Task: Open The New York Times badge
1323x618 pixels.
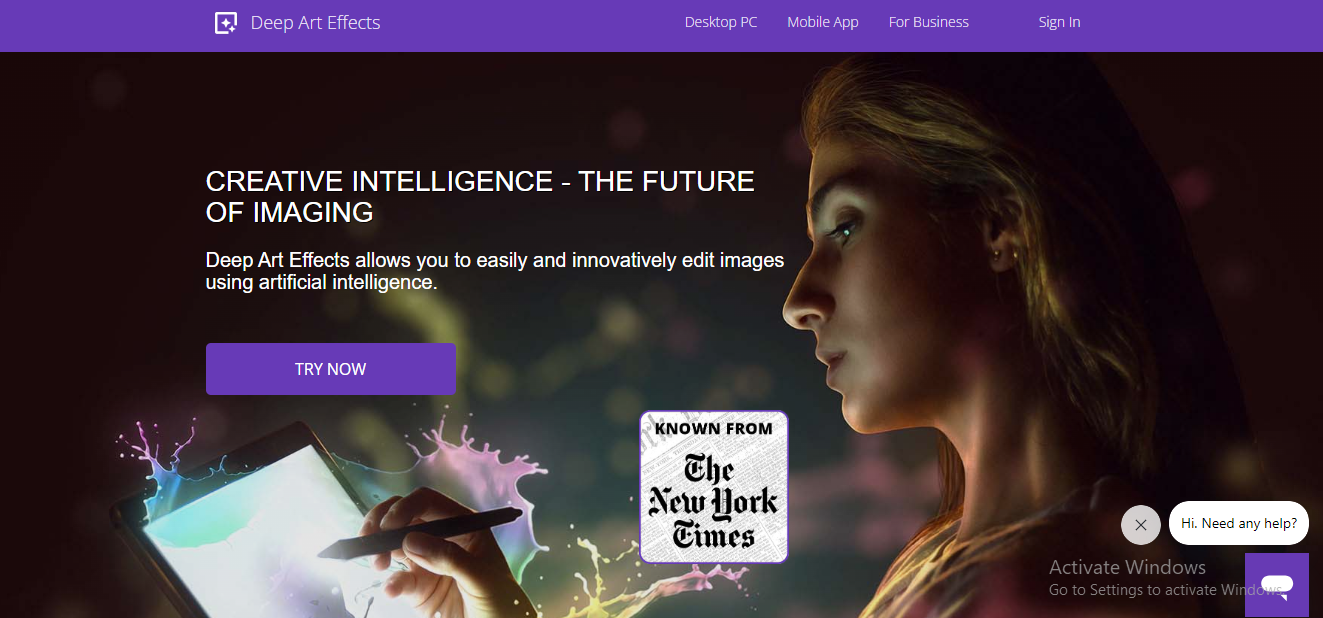Action: pos(714,487)
